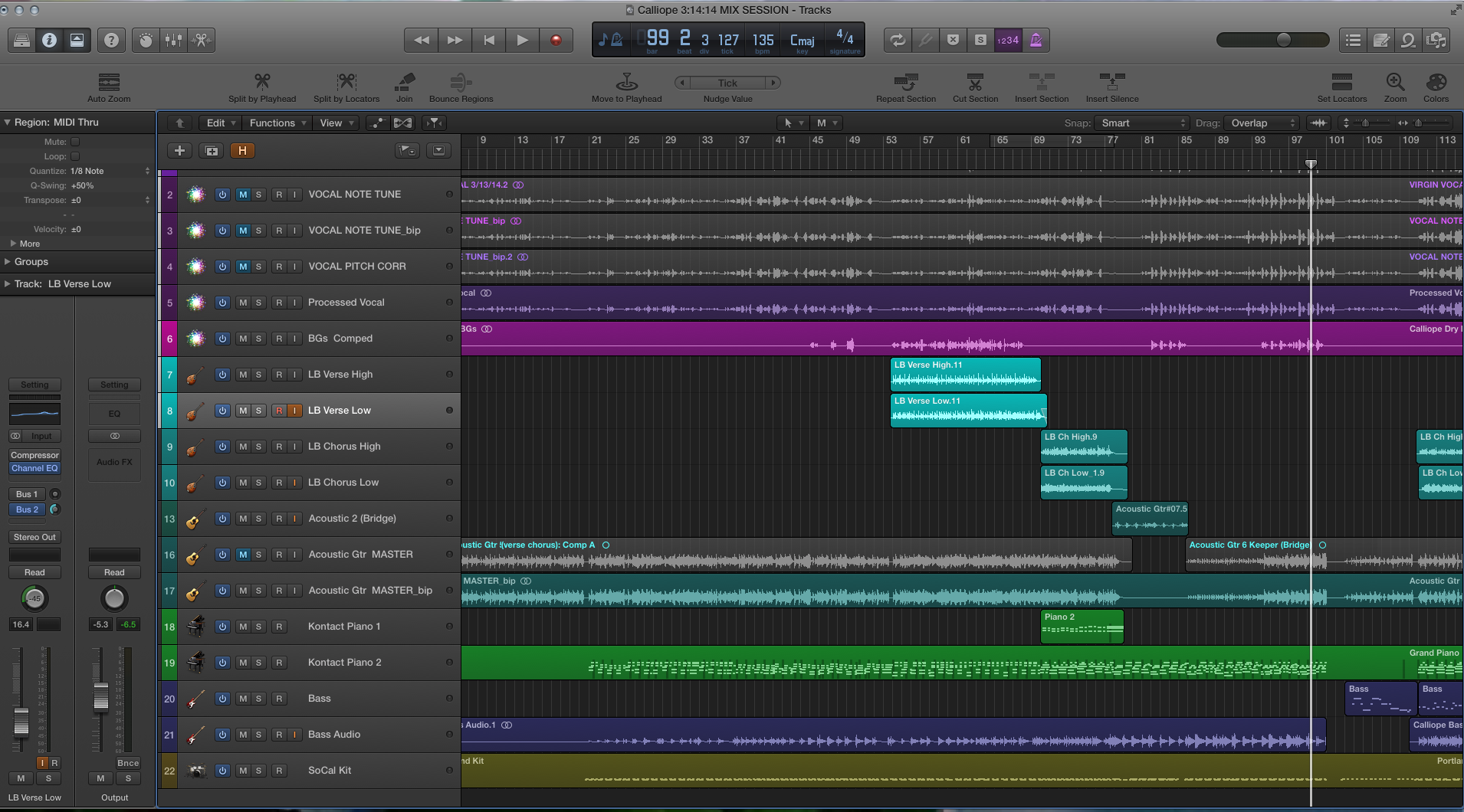Click the Cut Section icon

point(975,81)
